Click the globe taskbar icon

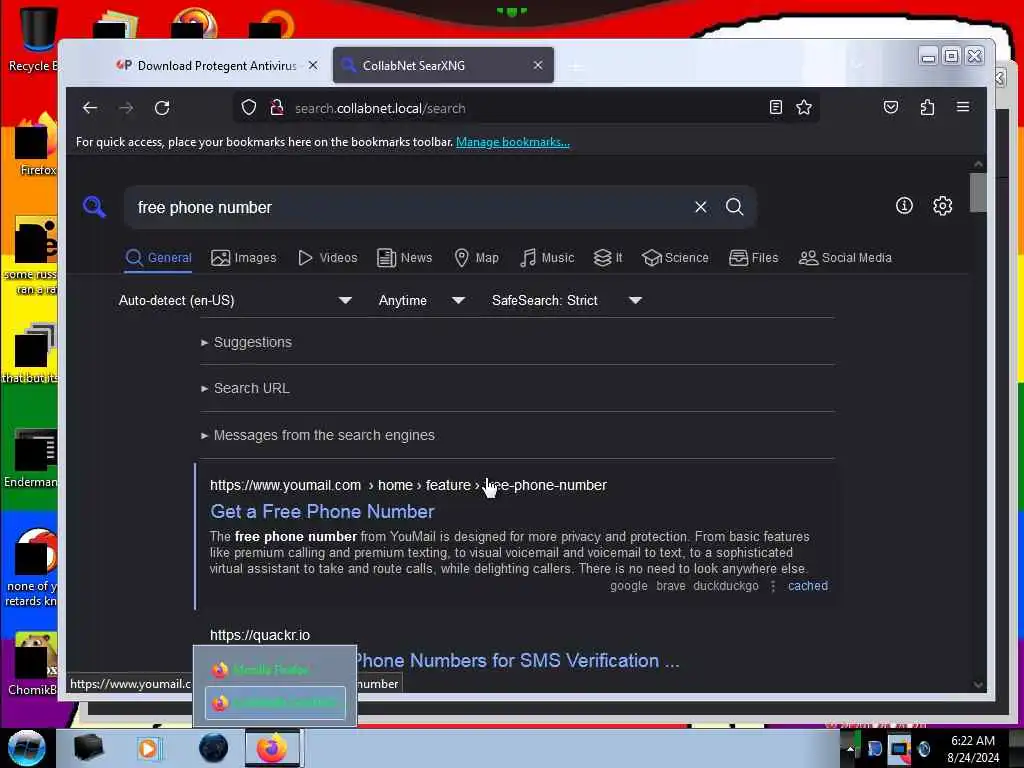(214, 748)
